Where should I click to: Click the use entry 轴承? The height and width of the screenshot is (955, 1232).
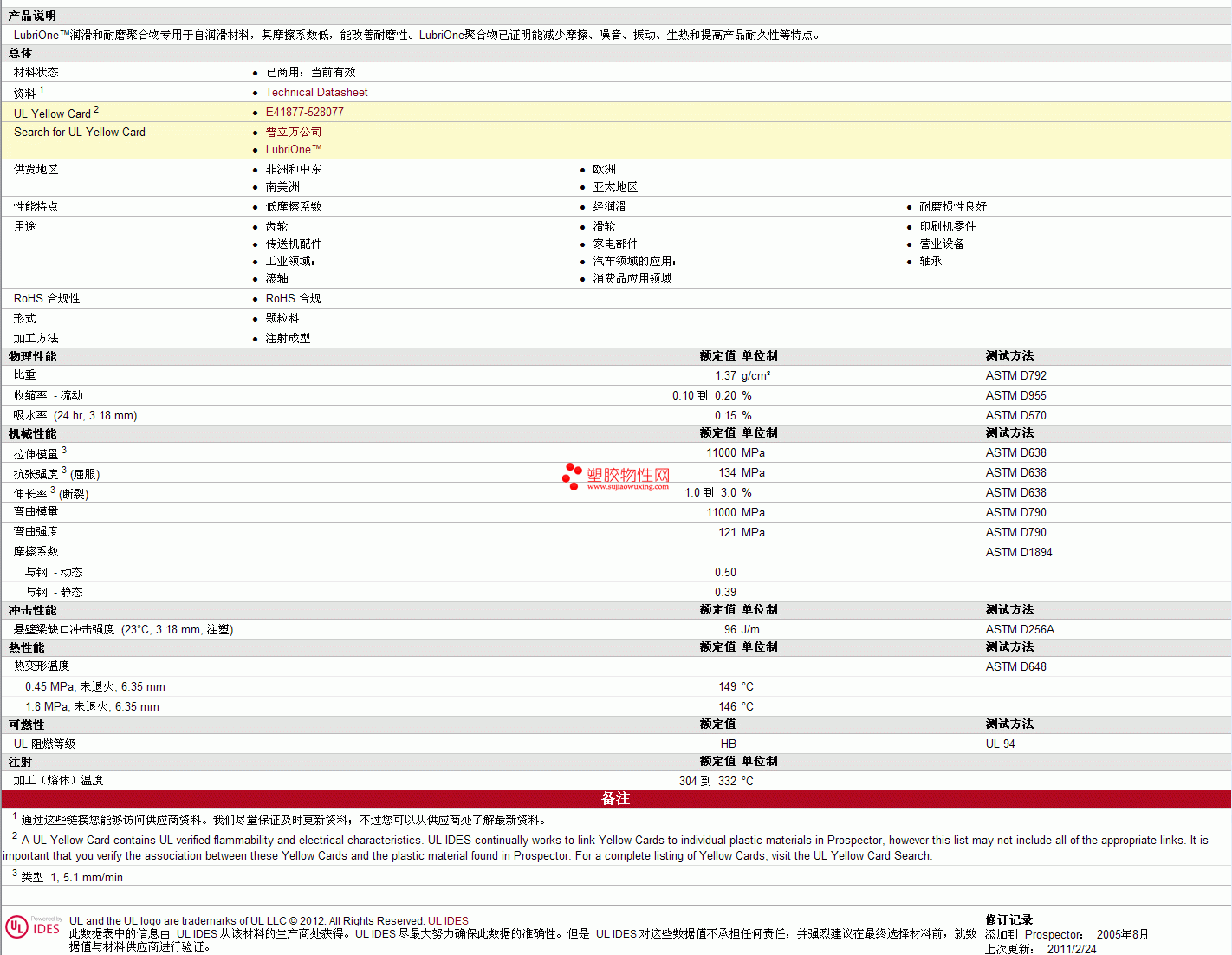pyautogui.click(x=930, y=261)
